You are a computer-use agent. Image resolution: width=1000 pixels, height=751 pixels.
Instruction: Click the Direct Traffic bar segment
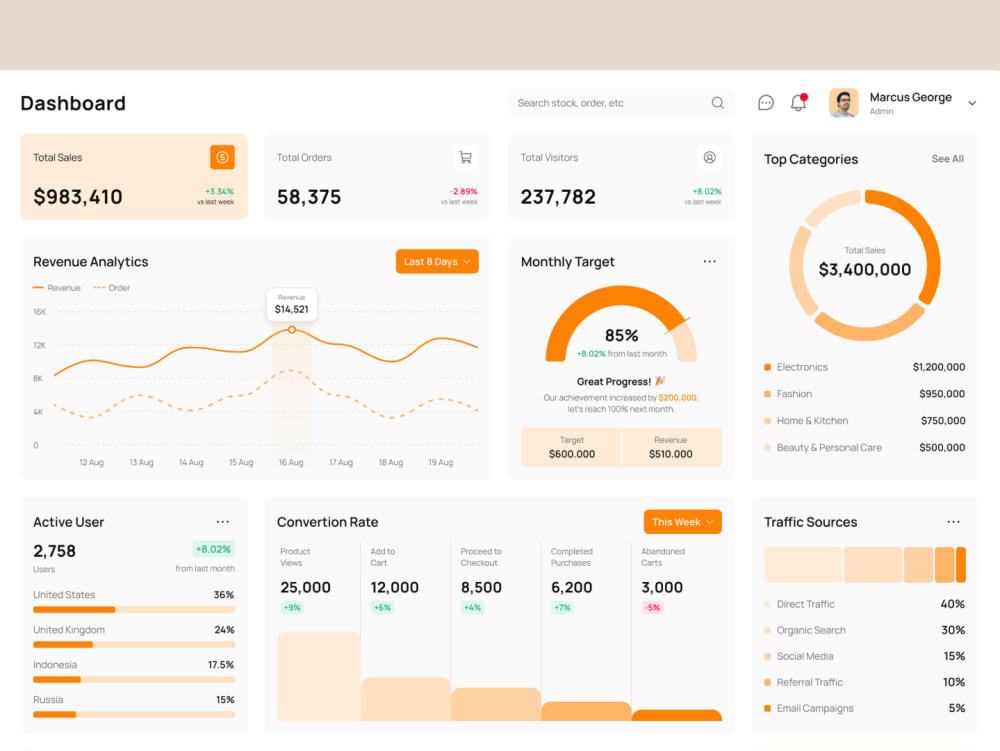pyautogui.click(x=803, y=565)
